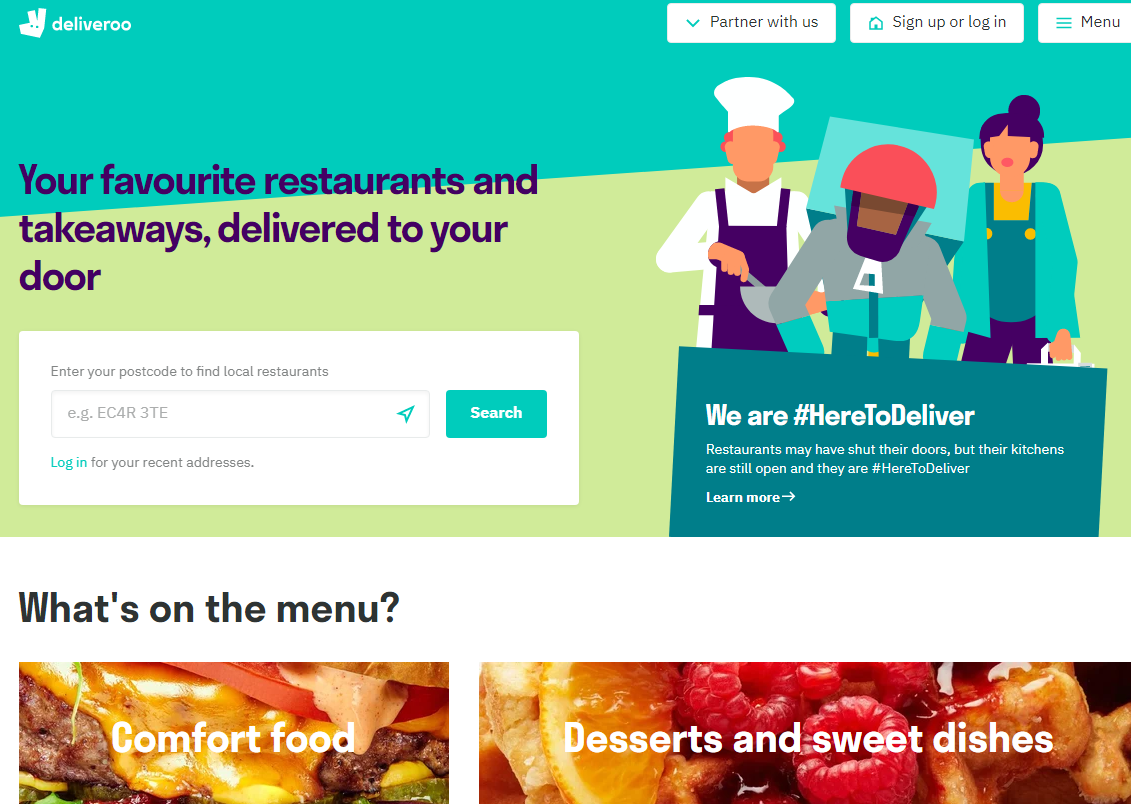Open the Comfort food category tile
This screenshot has height=804, width=1131.
(x=234, y=733)
